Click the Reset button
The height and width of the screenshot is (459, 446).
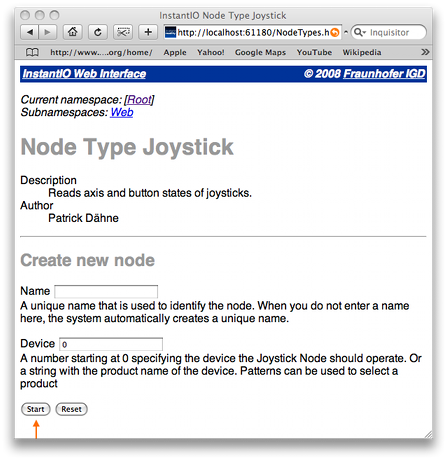(x=71, y=409)
